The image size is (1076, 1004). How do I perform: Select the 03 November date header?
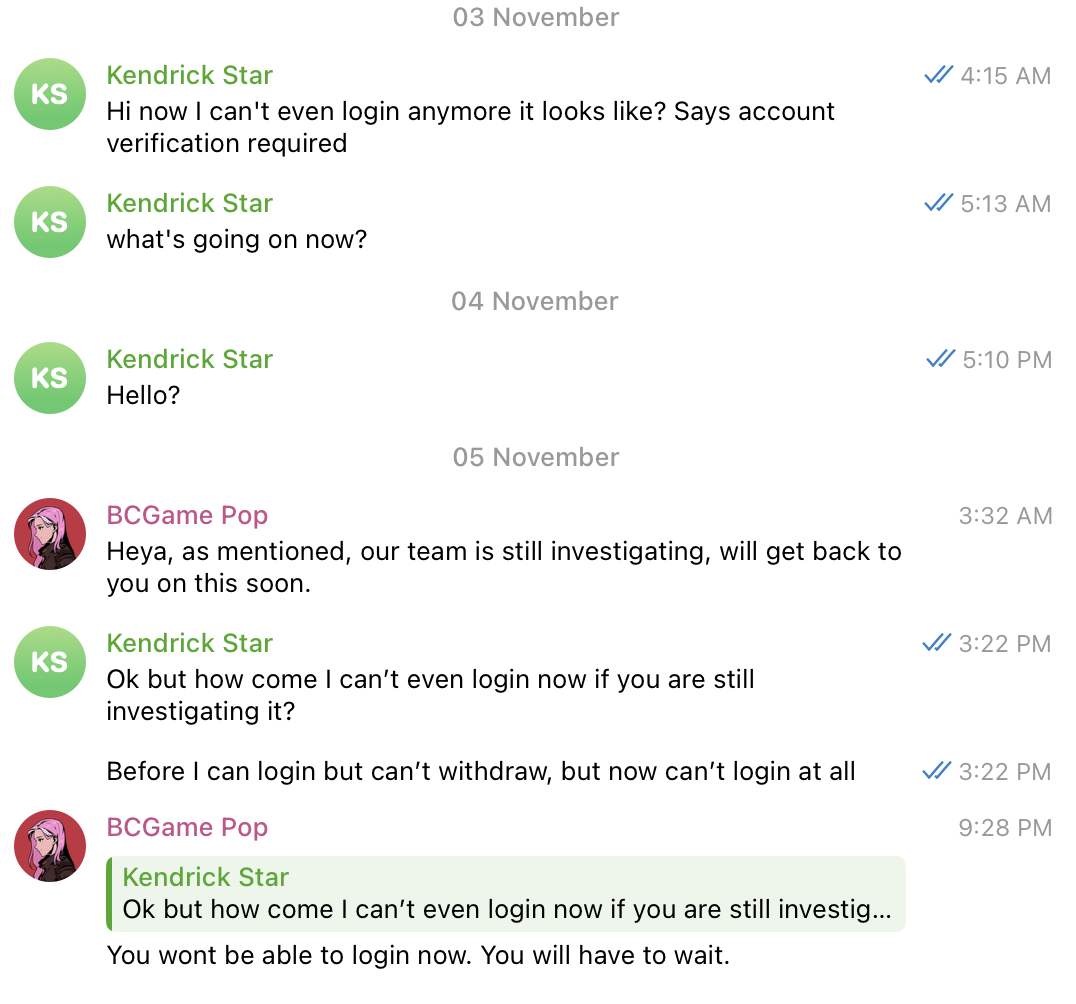[536, 17]
